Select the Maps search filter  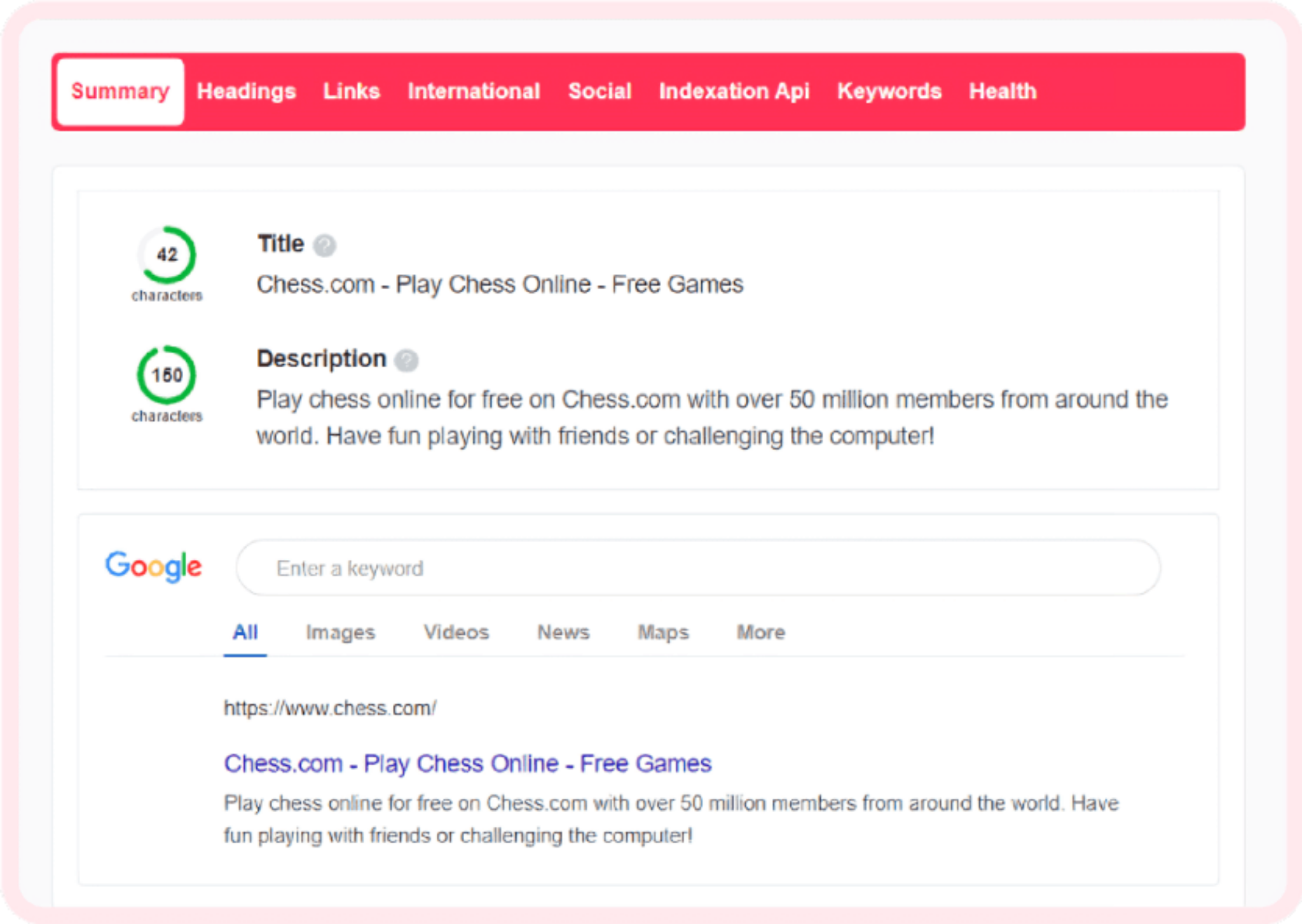tap(664, 632)
